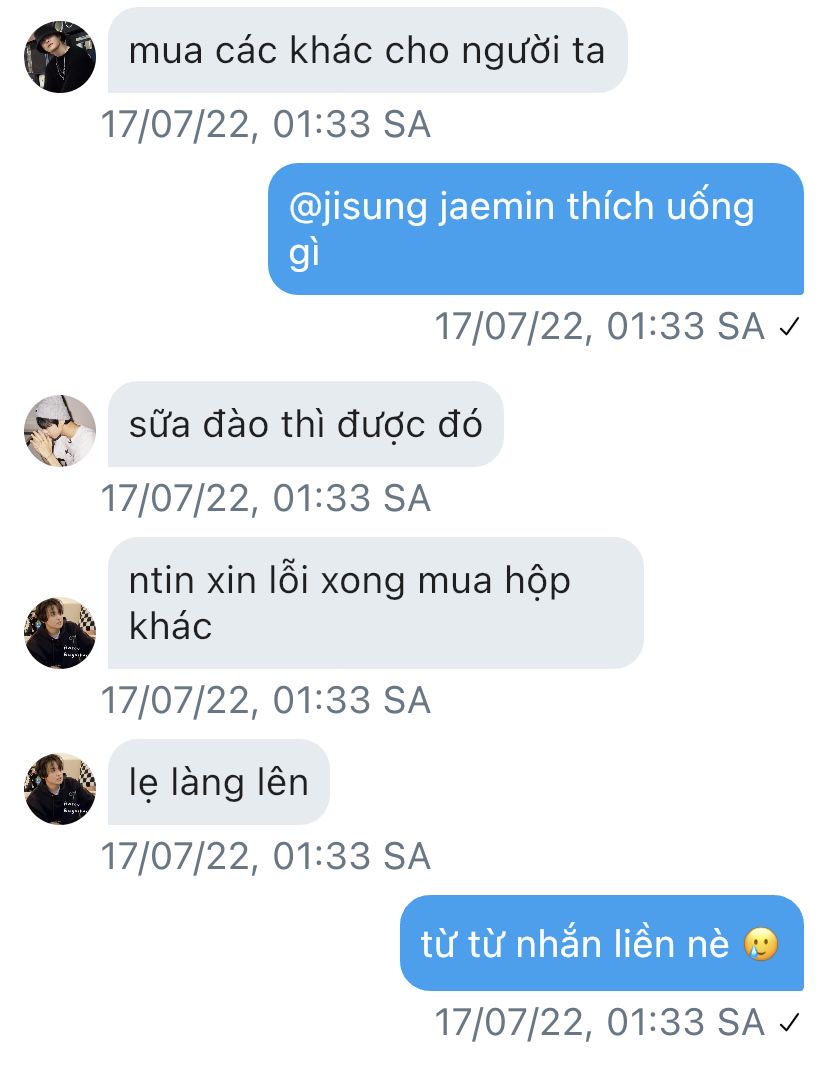Select 'ntin xin lỗi xong mua hộp khác' bubble
The image size is (828, 1074).
[375, 603]
